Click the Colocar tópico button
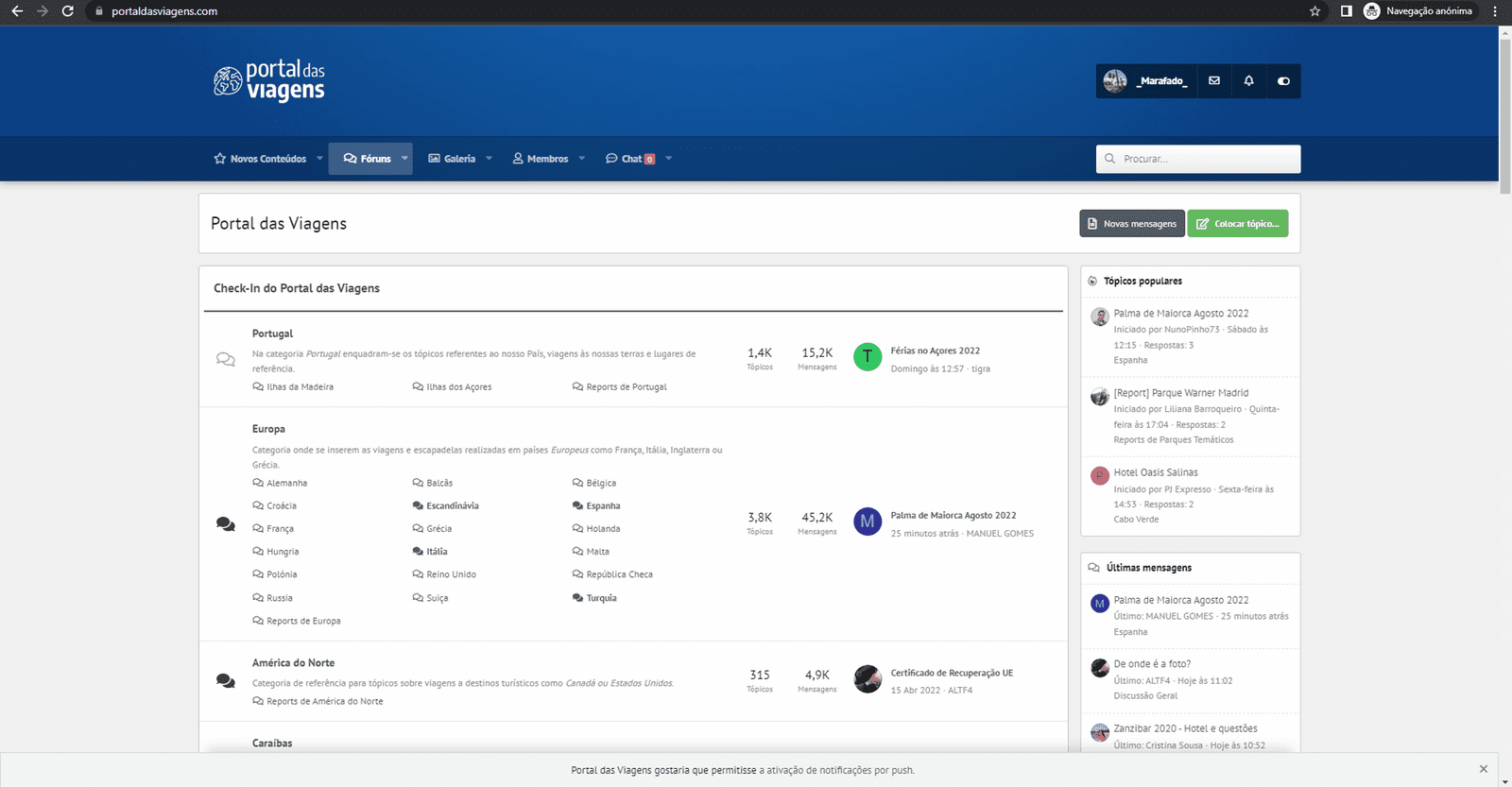 click(x=1238, y=224)
